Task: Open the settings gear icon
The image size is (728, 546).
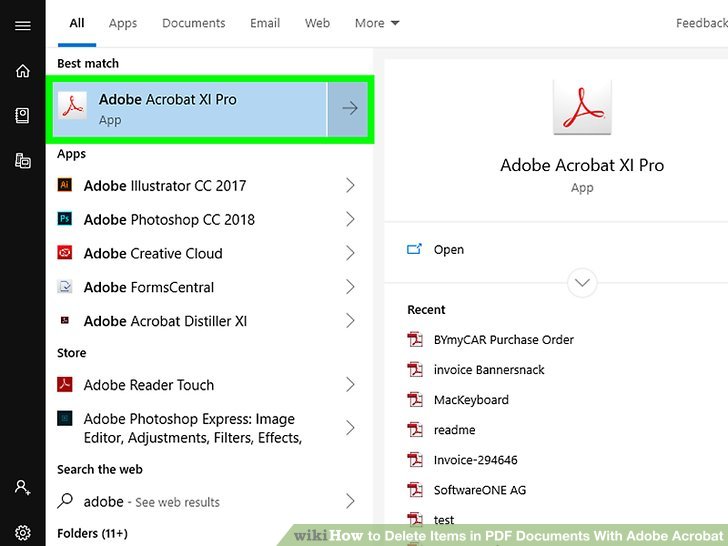Action: pyautogui.click(x=23, y=532)
